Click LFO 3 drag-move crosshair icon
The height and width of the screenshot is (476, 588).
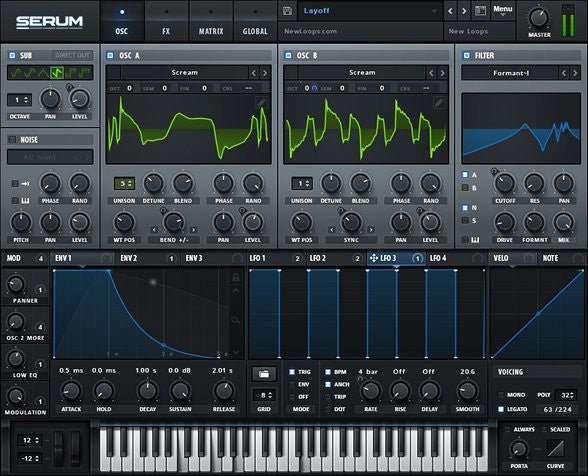[x=374, y=258]
